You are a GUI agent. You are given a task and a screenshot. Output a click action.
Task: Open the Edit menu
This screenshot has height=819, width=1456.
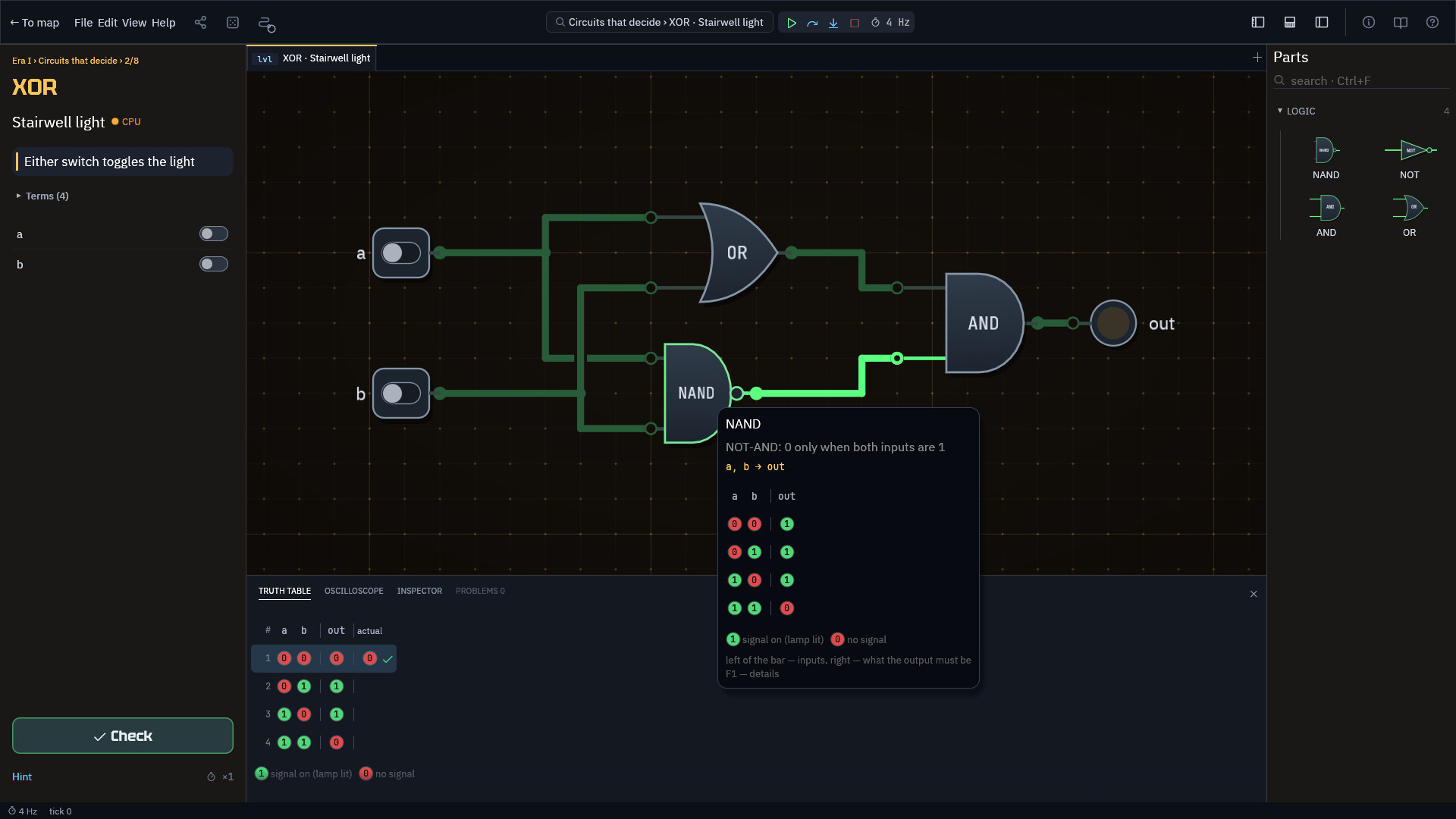[x=108, y=23]
